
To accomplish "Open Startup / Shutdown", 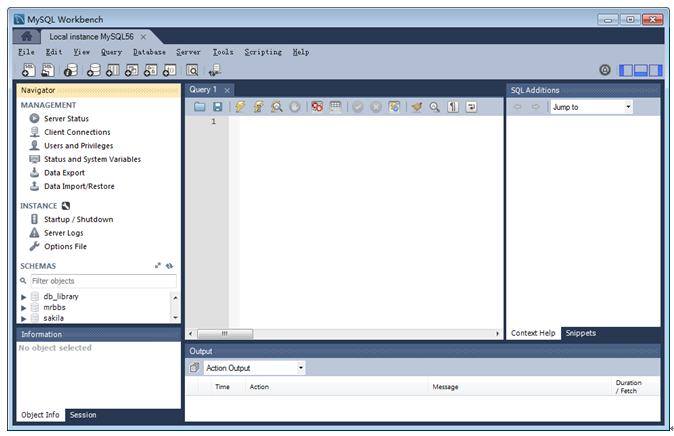I will [78, 219].
